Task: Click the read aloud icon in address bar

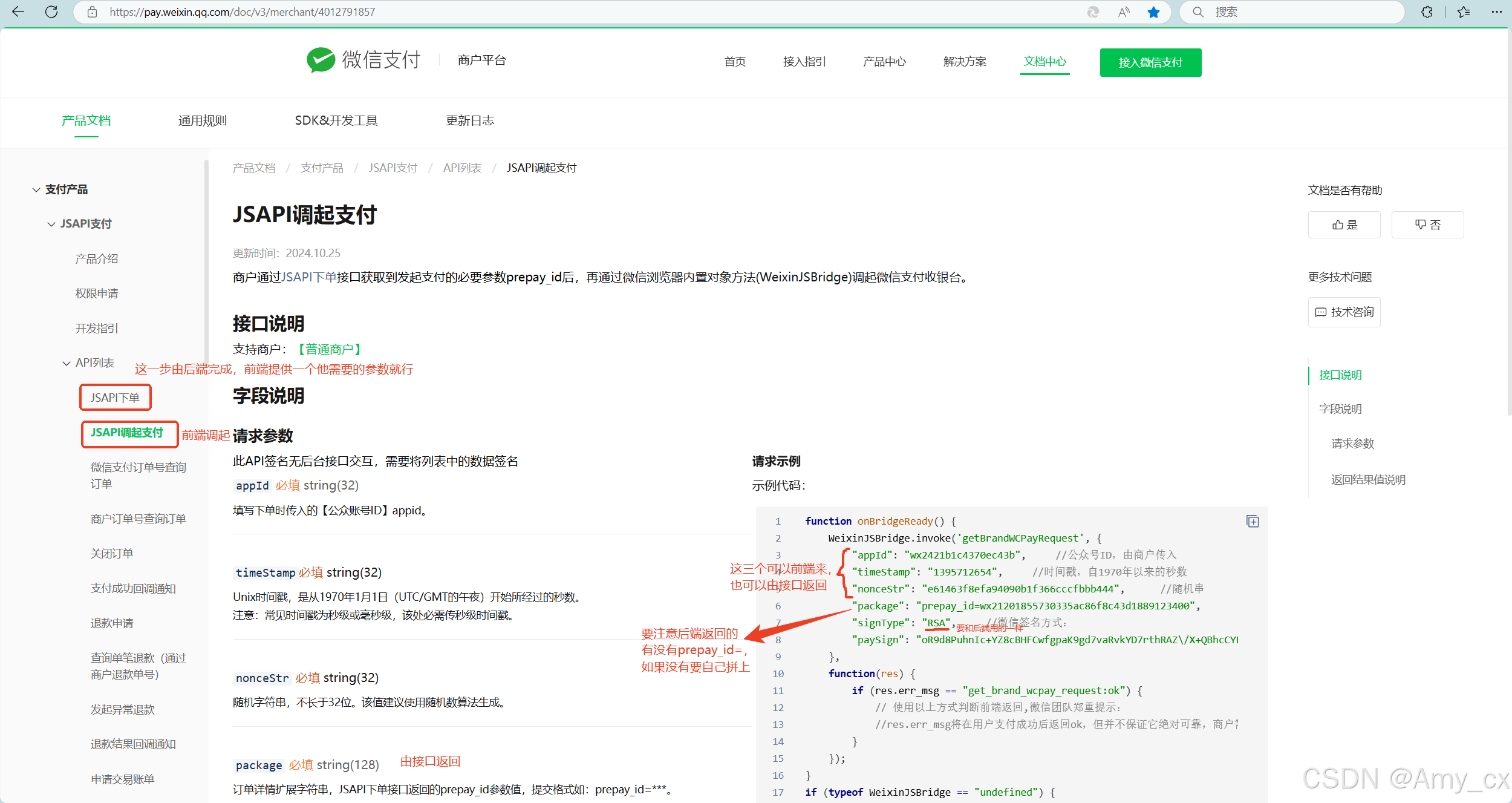Action: click(x=1124, y=12)
